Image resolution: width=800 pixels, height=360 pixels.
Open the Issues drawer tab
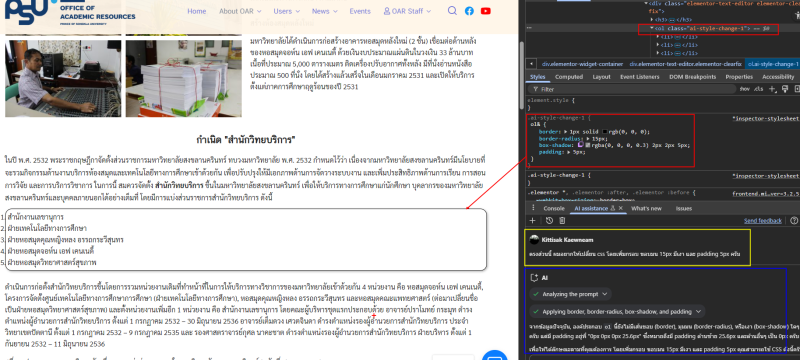[x=684, y=208]
